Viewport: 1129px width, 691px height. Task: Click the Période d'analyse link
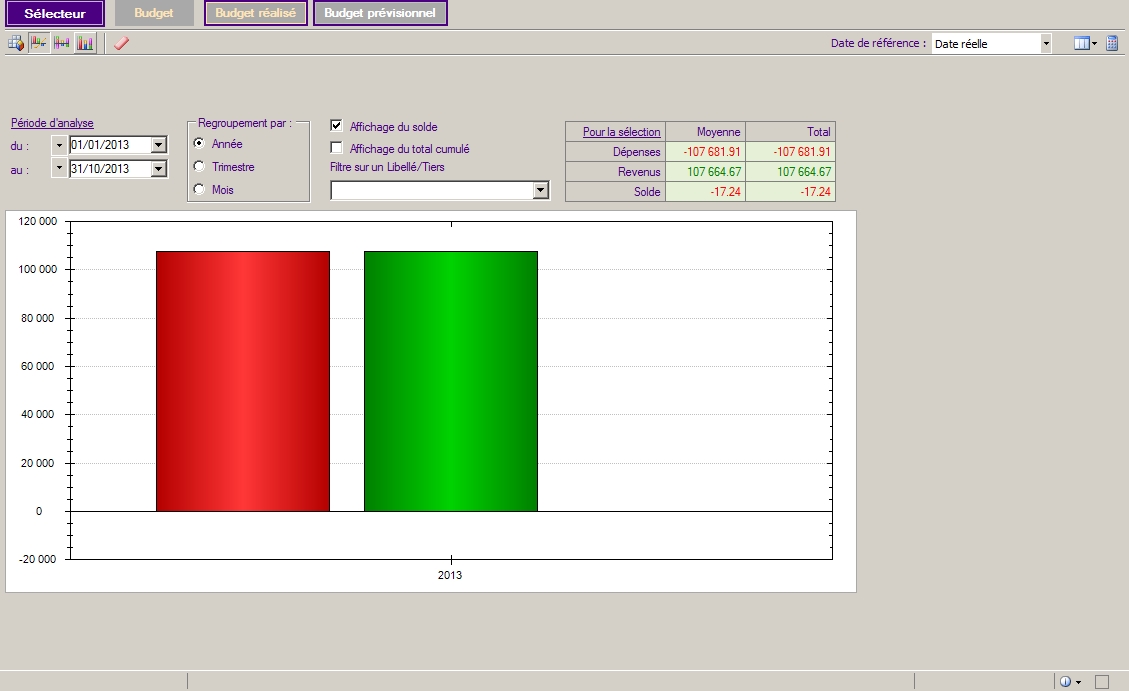click(x=52, y=123)
